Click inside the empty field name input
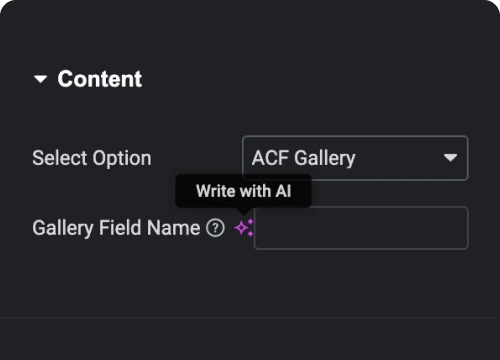This screenshot has height=360, width=500. coord(361,228)
